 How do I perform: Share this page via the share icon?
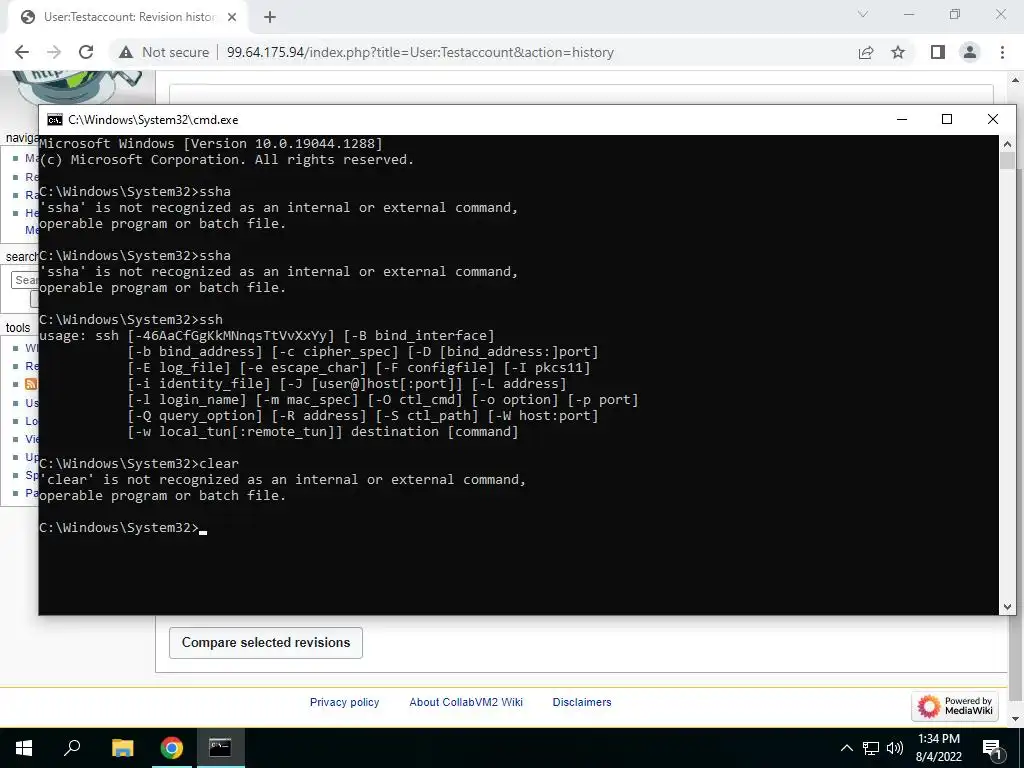point(866,52)
